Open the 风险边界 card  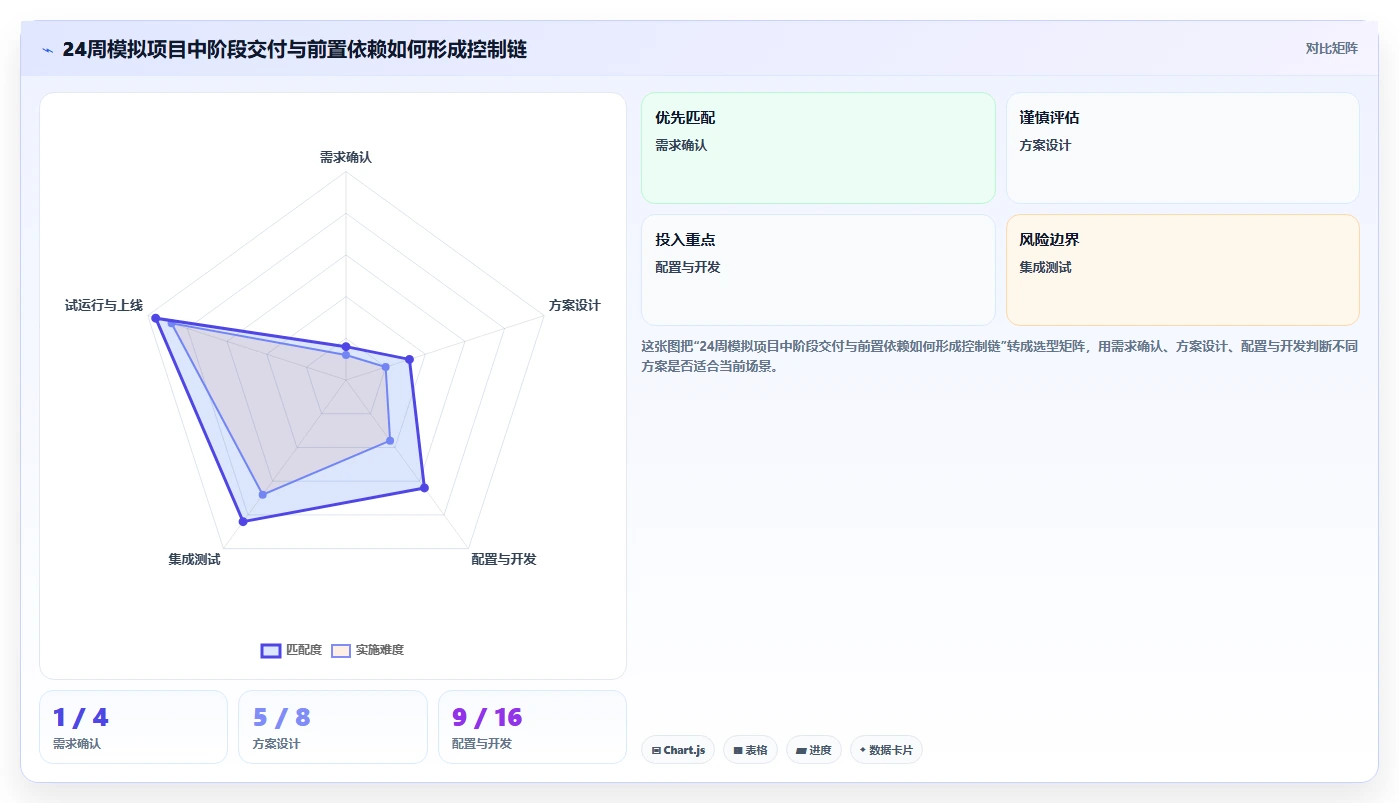1182,270
